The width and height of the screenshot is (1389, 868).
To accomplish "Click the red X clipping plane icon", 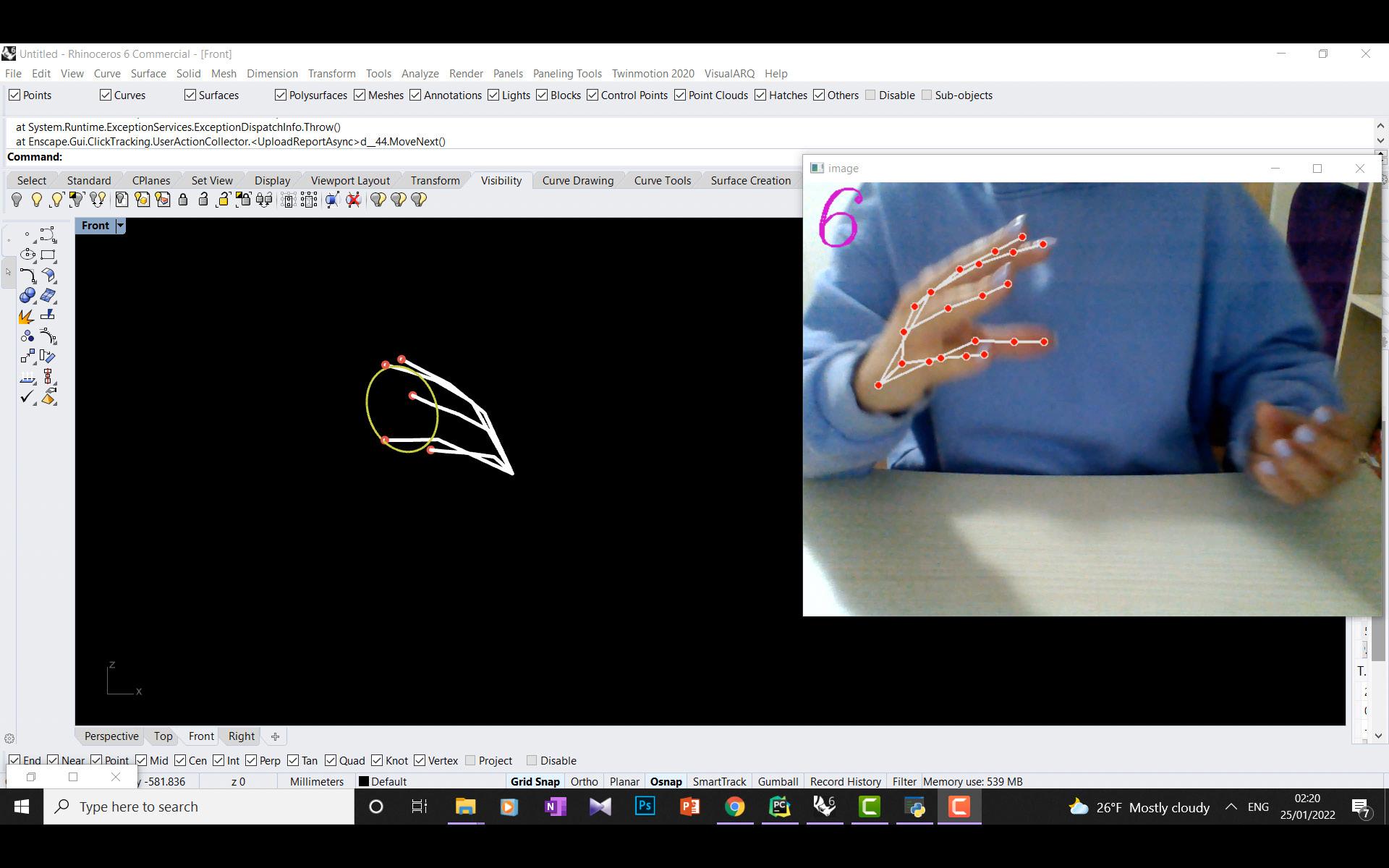I will (x=353, y=200).
